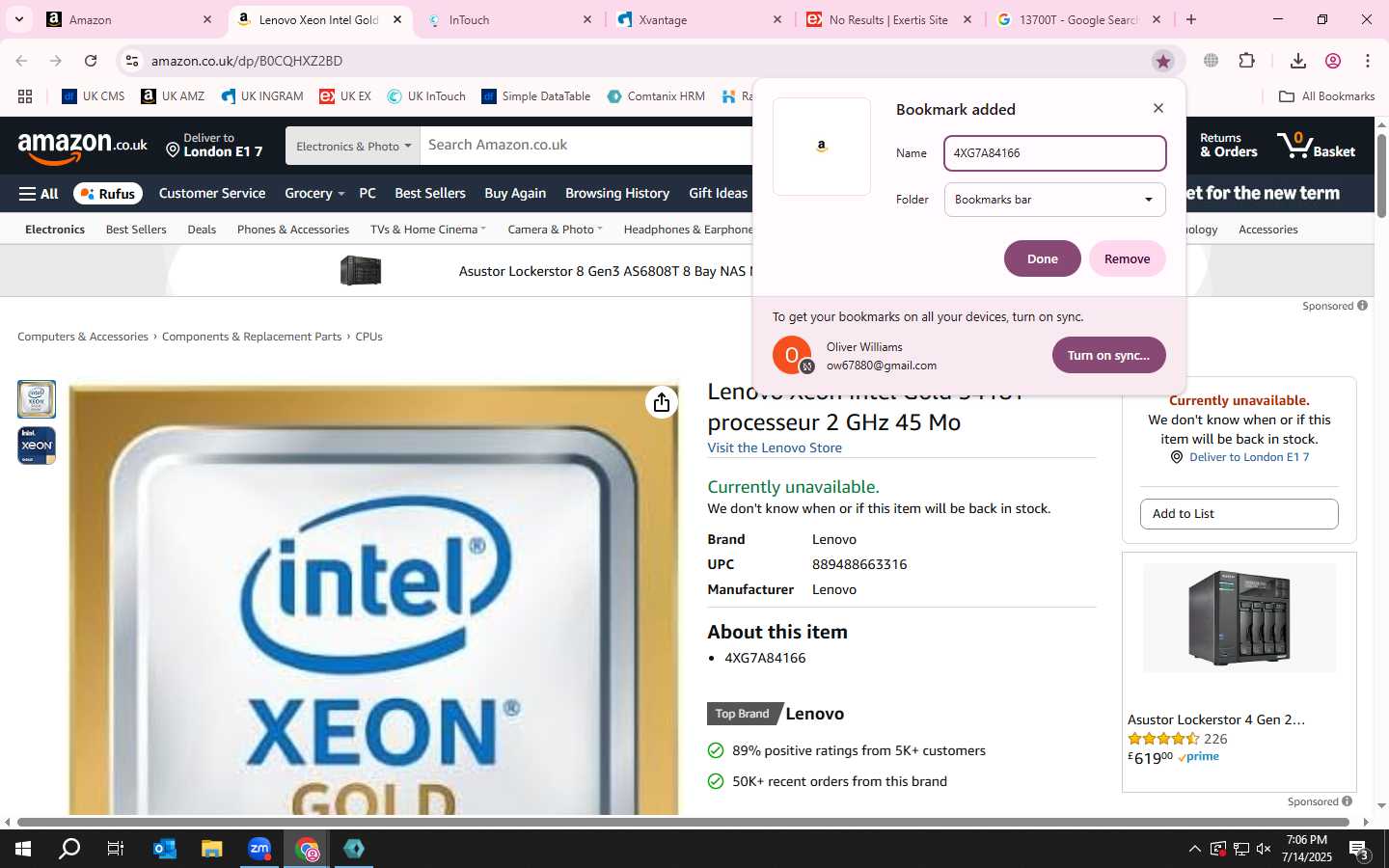Open UK AMZ bookmark
This screenshot has width=1389, height=868.
coord(173,96)
